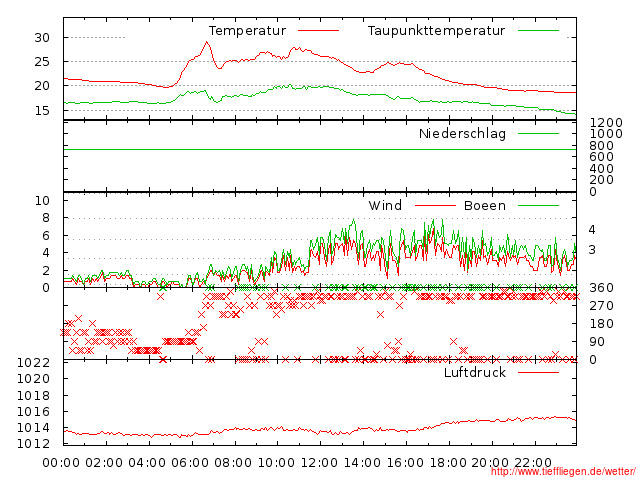Click the 800 precipitation axis label
The height and width of the screenshot is (480, 640).
602,146
